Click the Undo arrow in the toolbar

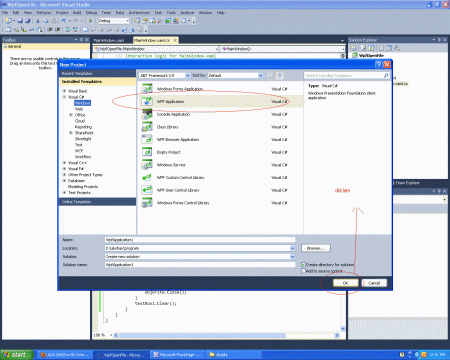(x=63, y=21)
